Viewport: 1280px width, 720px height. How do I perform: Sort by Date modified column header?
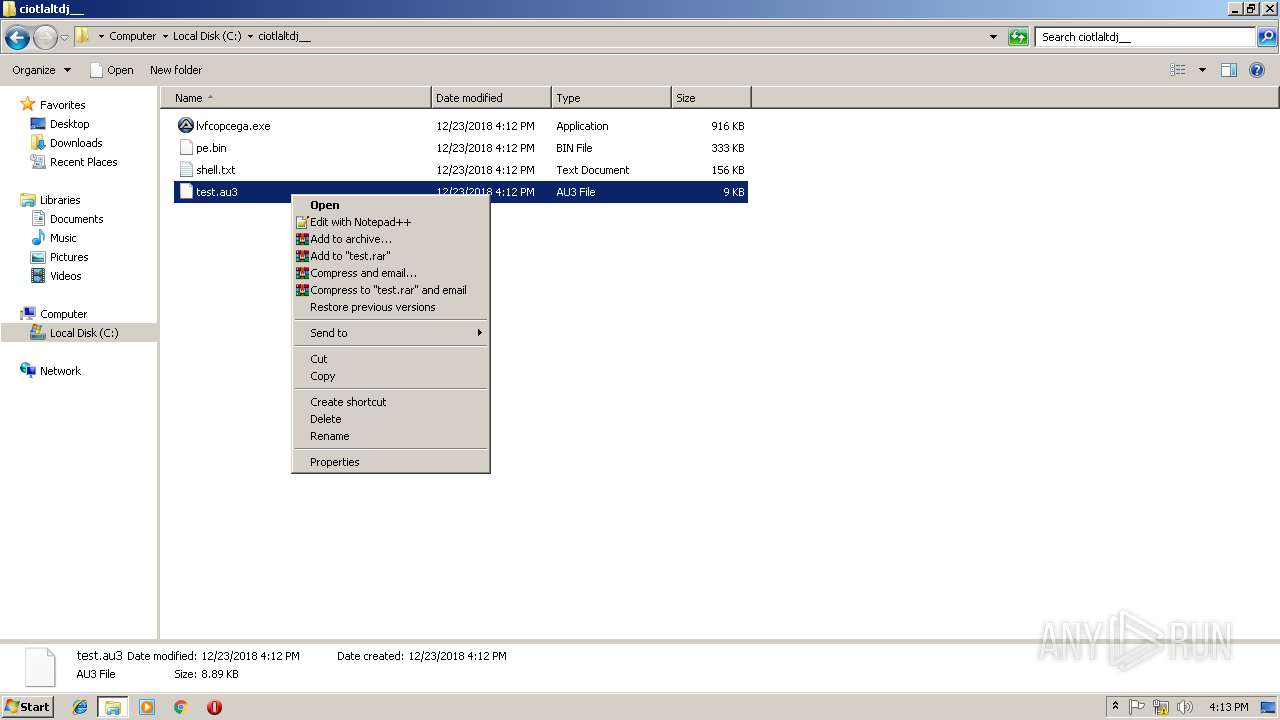point(491,98)
